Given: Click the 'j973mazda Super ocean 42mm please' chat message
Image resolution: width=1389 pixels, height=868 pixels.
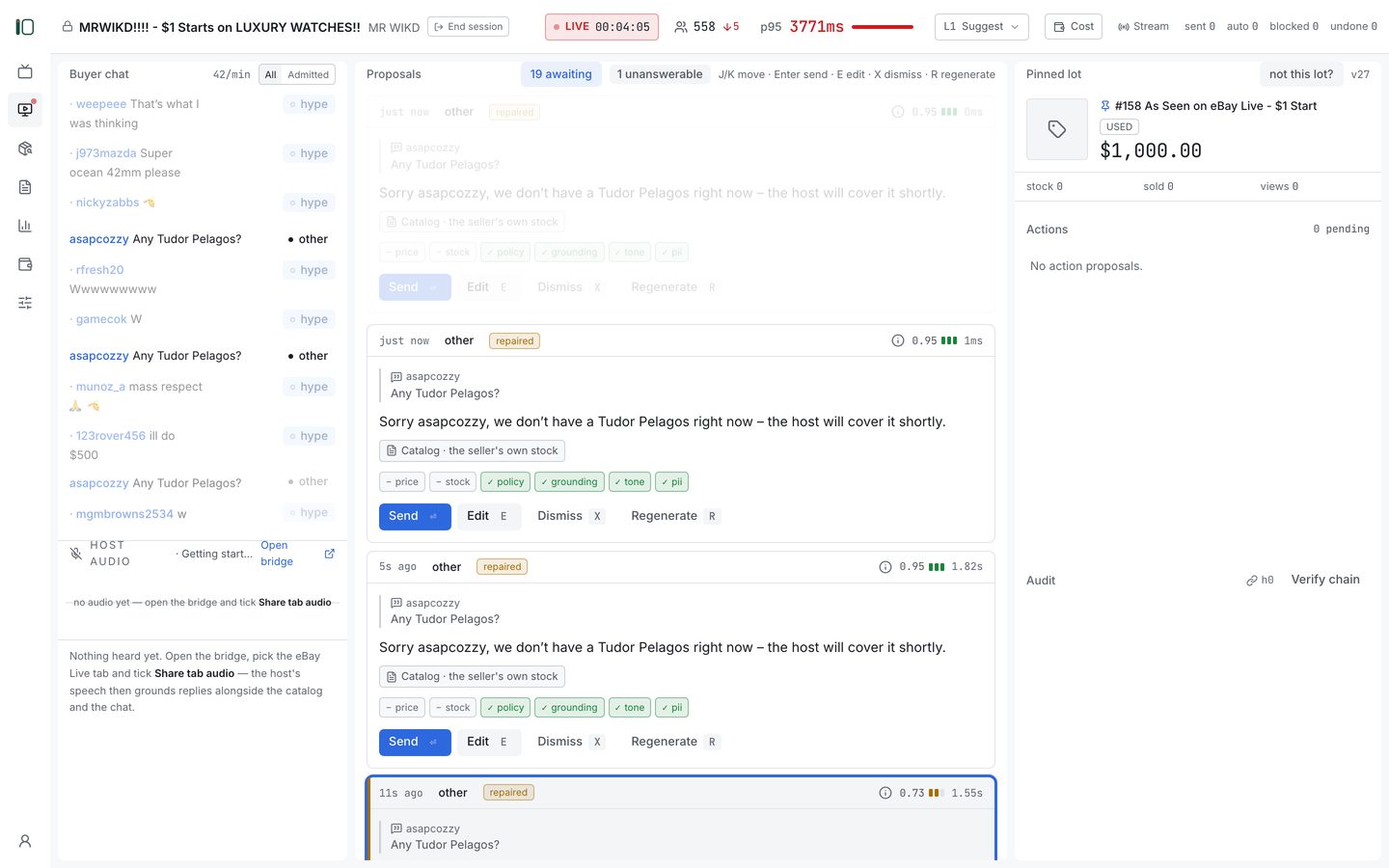Looking at the screenshot, I should pos(202,163).
